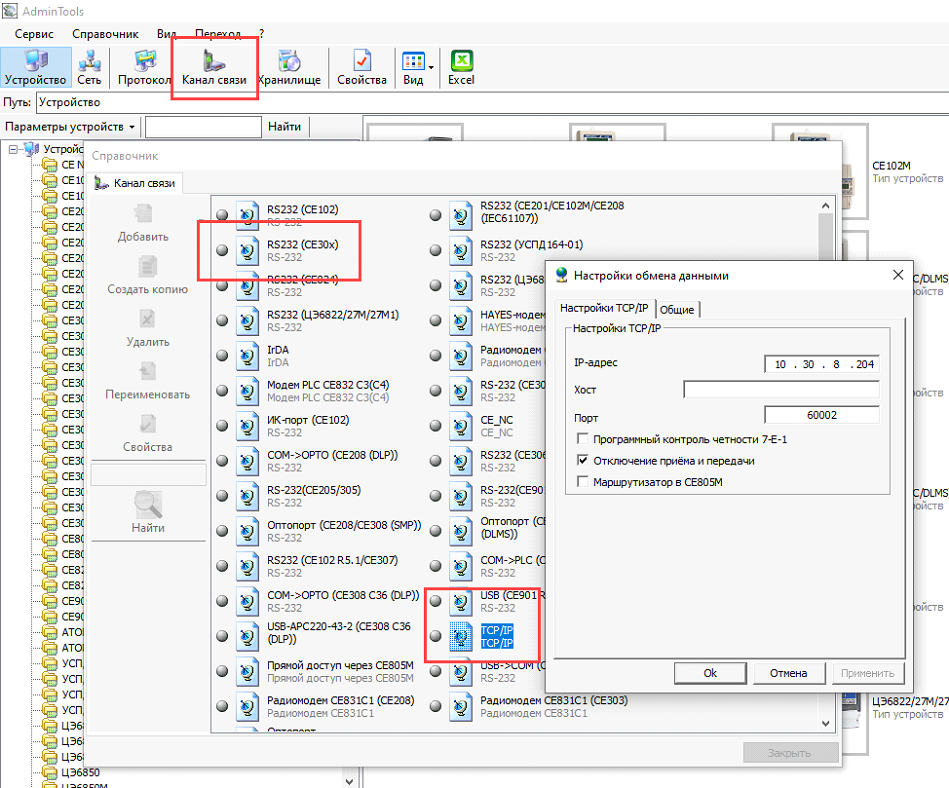Screen dimensions: 949x788
Task: Click the Порт input field
Action: (x=821, y=415)
